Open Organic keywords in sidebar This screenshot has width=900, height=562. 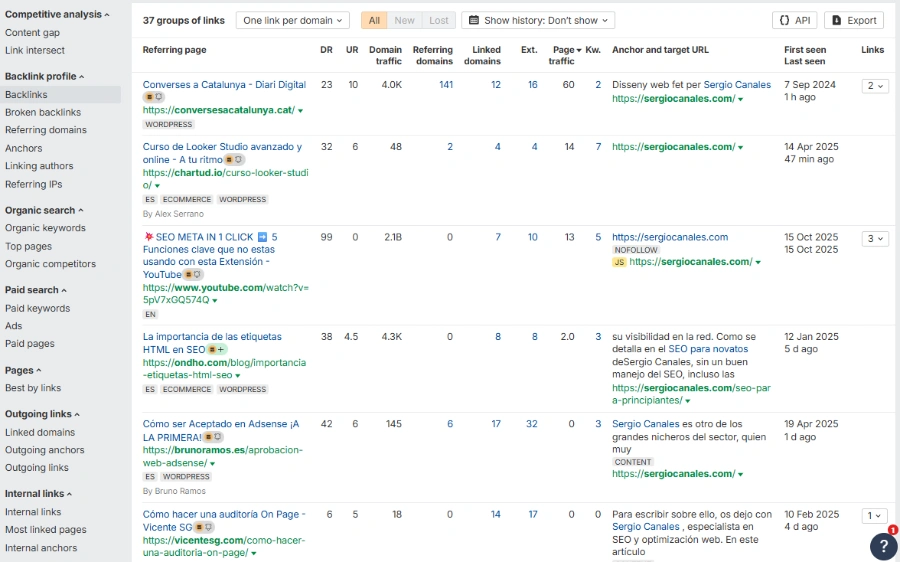[x=45, y=228]
